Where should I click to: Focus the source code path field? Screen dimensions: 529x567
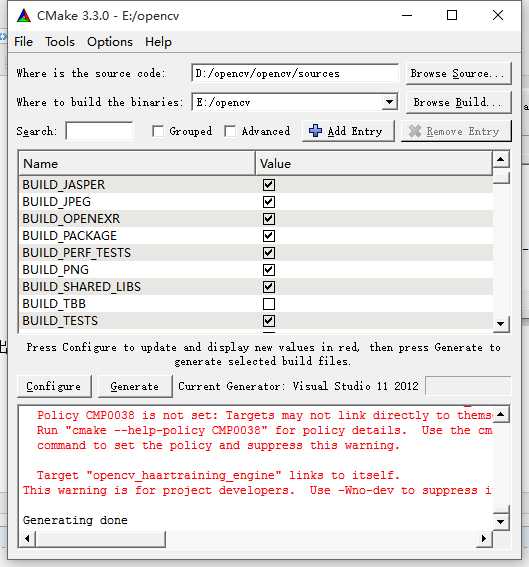tap(295, 74)
